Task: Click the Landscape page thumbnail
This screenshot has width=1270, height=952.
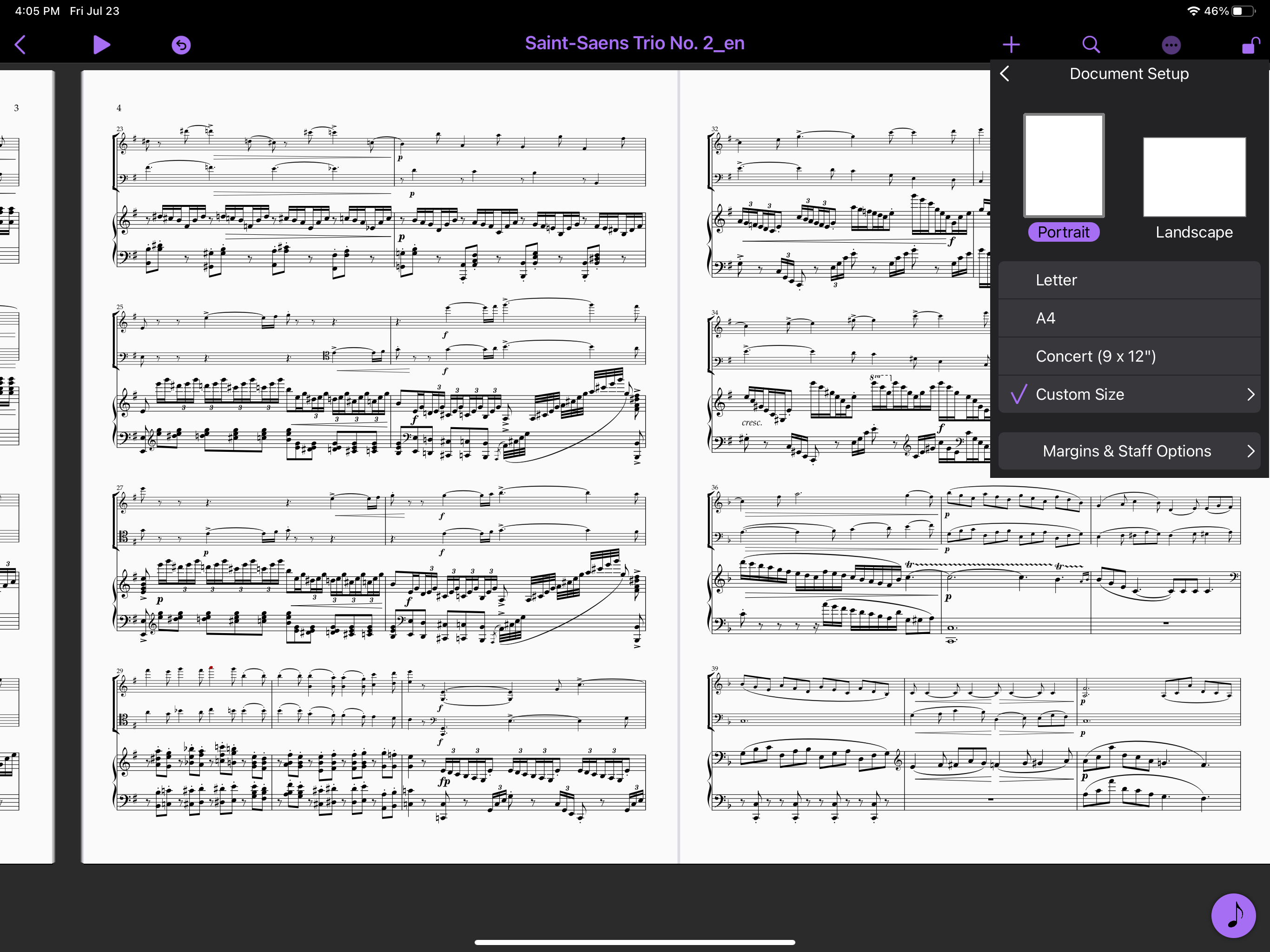Action: 1194,177
